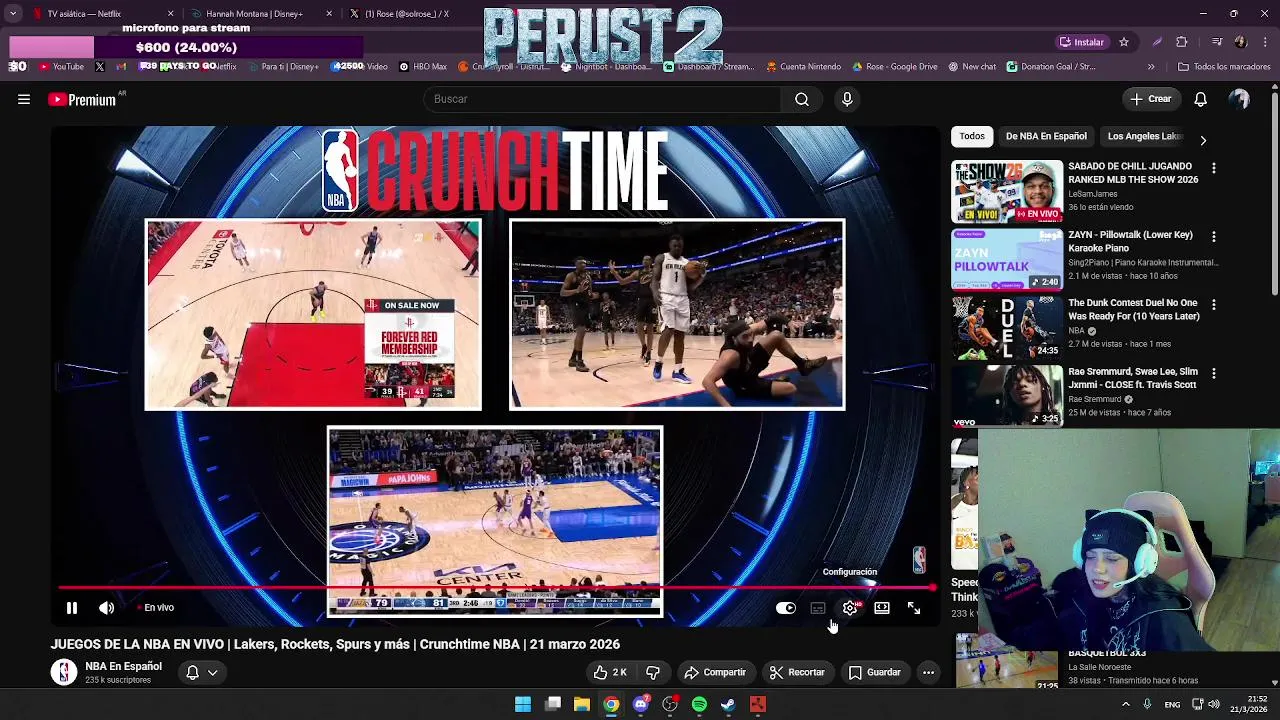Toggle subtitles in the player
This screenshot has height=720, width=1280.
pyautogui.click(x=818, y=608)
